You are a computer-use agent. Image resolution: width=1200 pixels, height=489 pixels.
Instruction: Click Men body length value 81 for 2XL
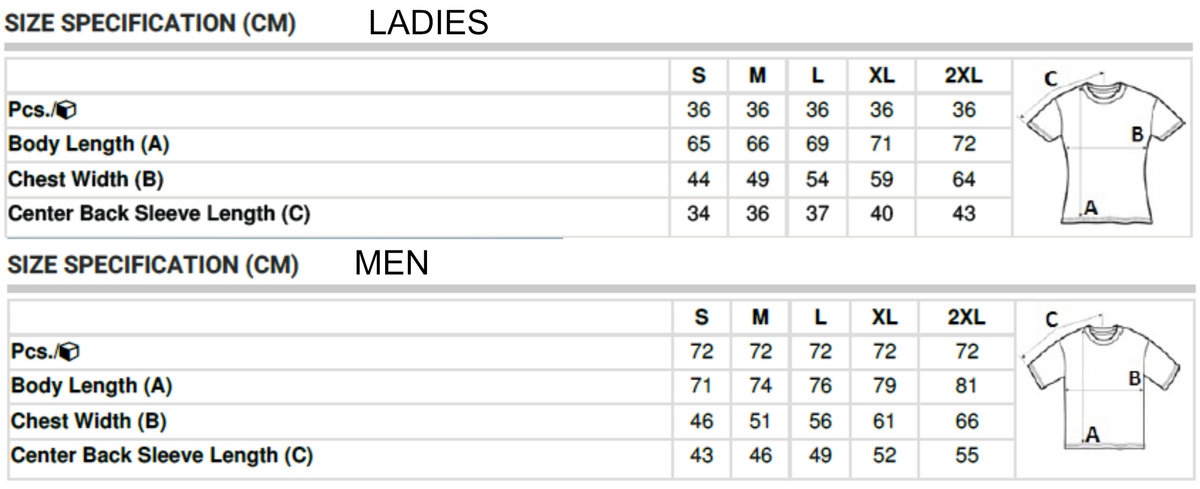966,386
